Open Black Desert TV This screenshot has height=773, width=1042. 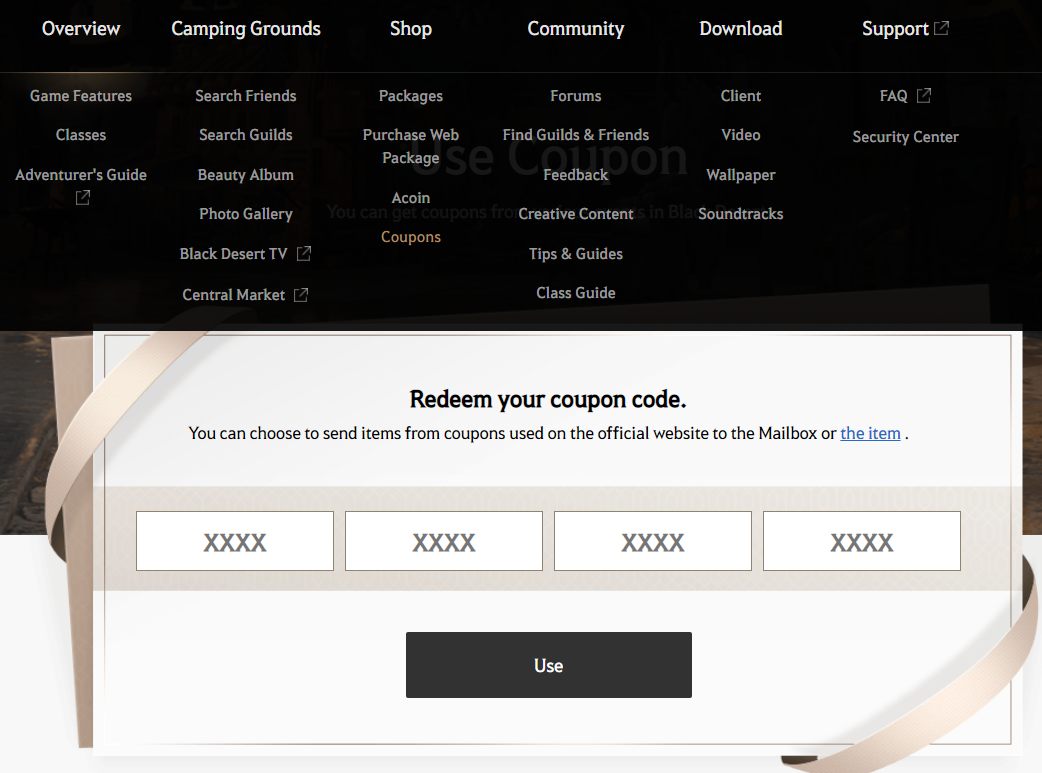(233, 254)
